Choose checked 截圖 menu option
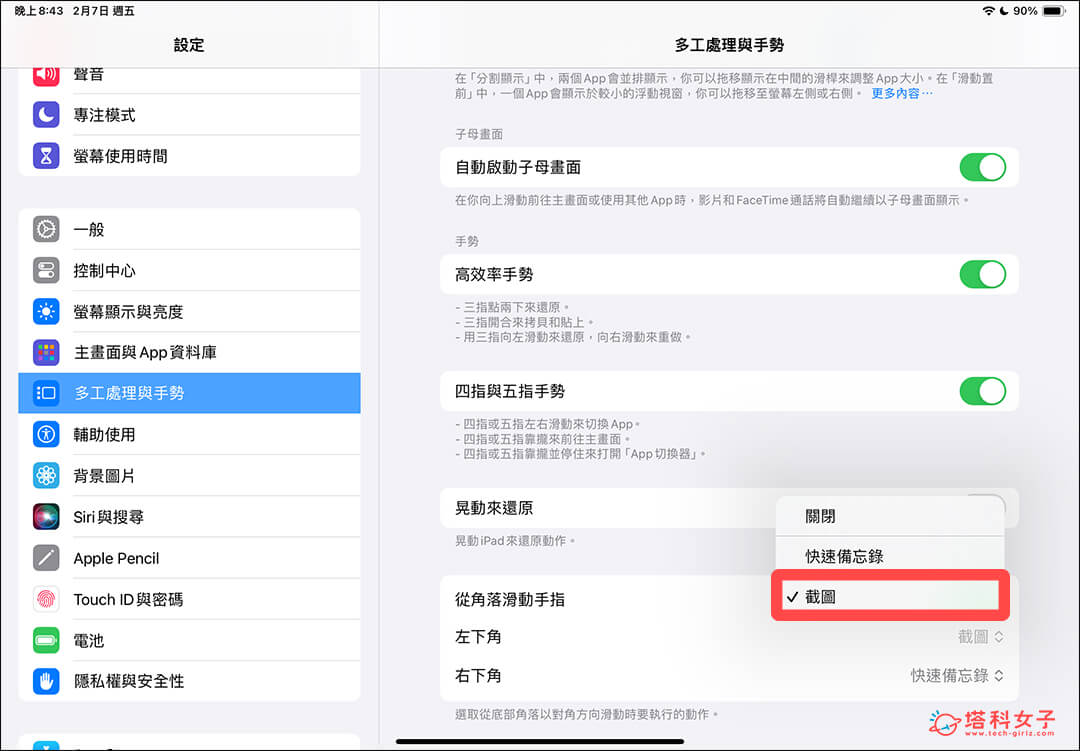Screen dimensions: 1080x751 (x=889, y=597)
